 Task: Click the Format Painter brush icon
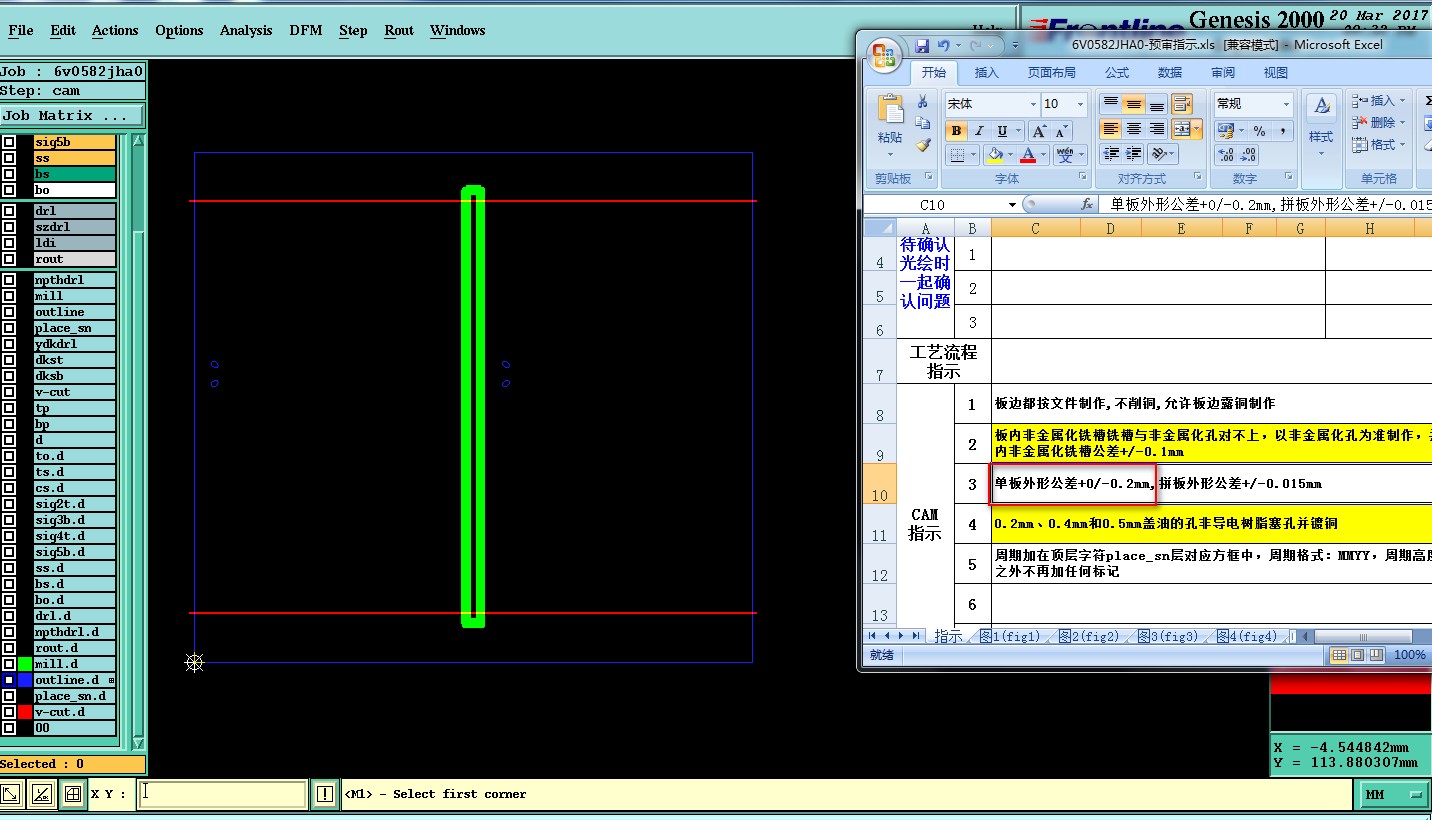pos(923,145)
